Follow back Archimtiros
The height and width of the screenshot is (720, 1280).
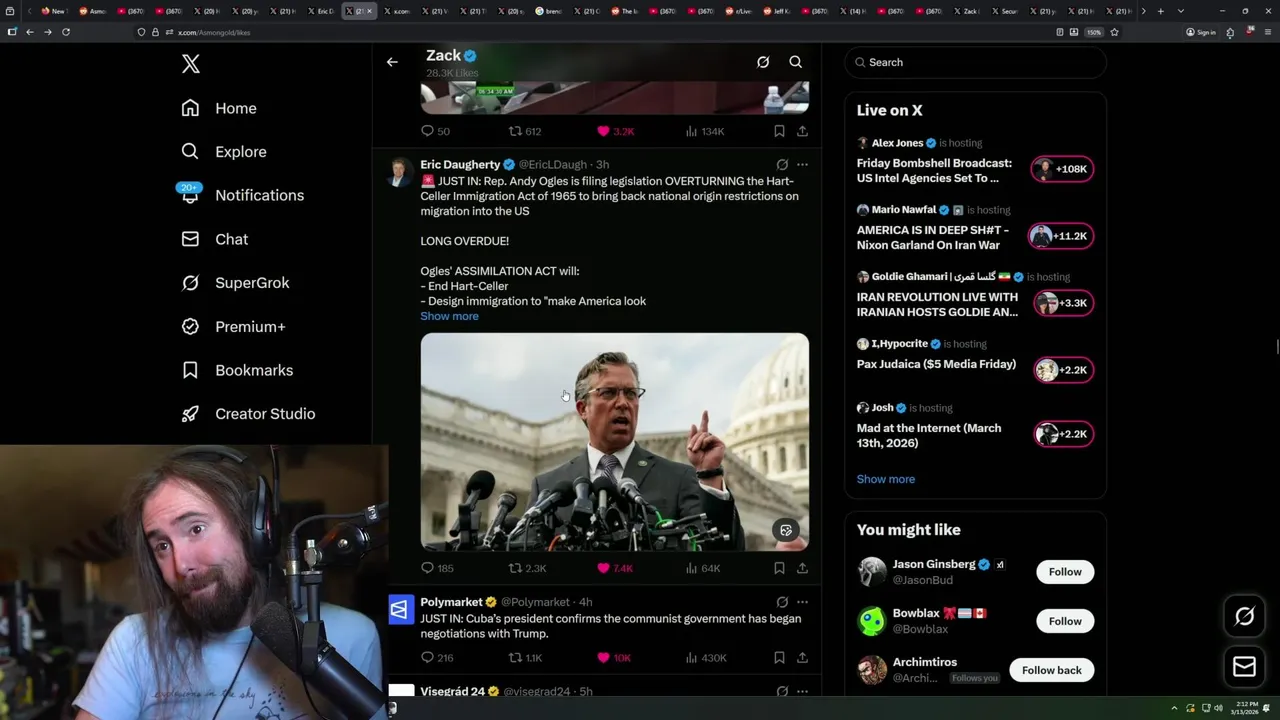(1051, 670)
